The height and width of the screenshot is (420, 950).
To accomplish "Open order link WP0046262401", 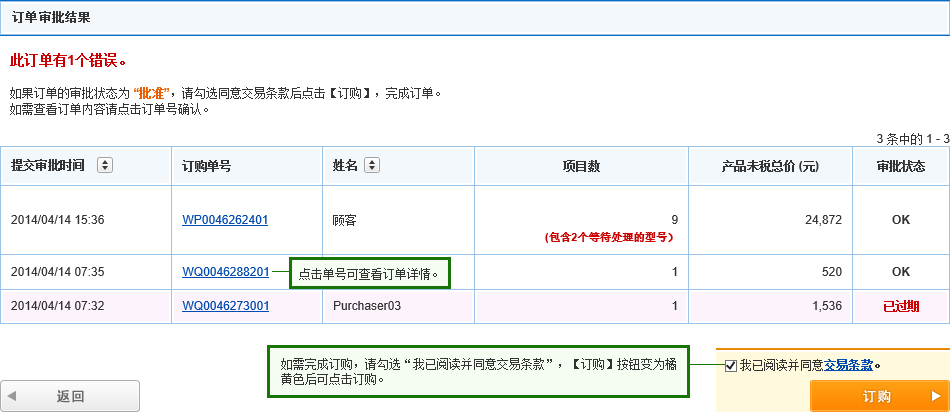I will [225, 220].
